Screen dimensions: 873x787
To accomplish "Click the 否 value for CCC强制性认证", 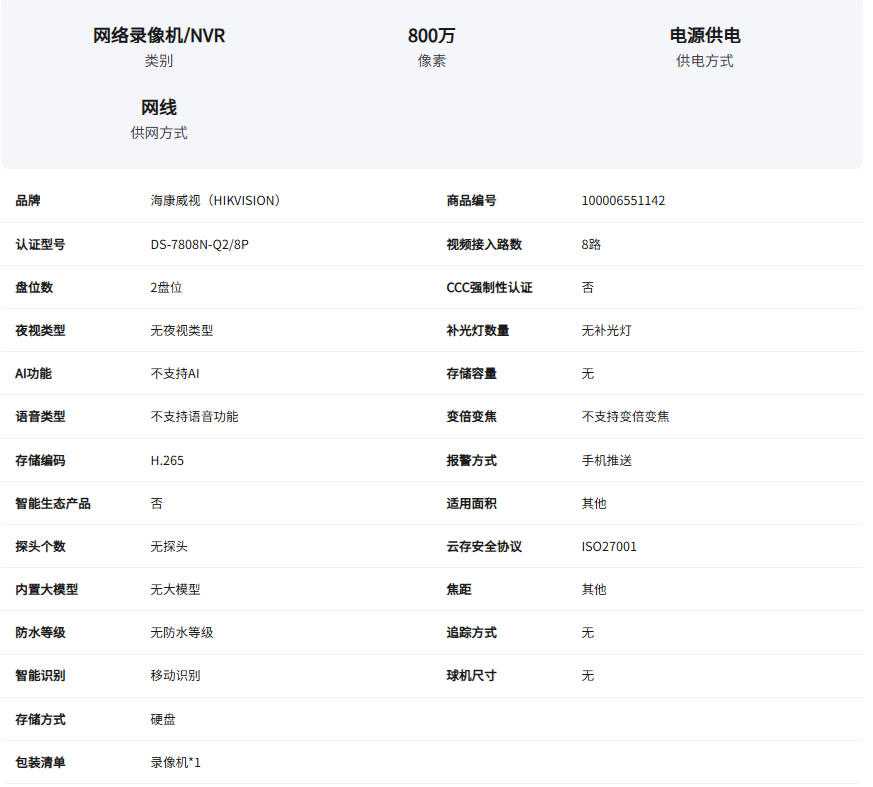I will coord(587,287).
